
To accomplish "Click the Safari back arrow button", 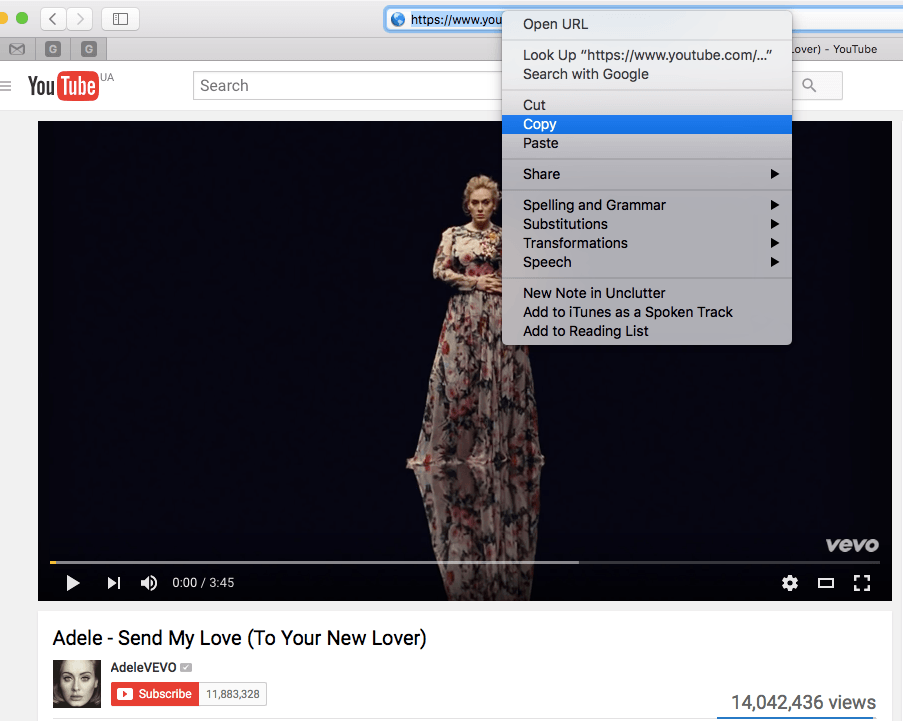I will click(54, 19).
